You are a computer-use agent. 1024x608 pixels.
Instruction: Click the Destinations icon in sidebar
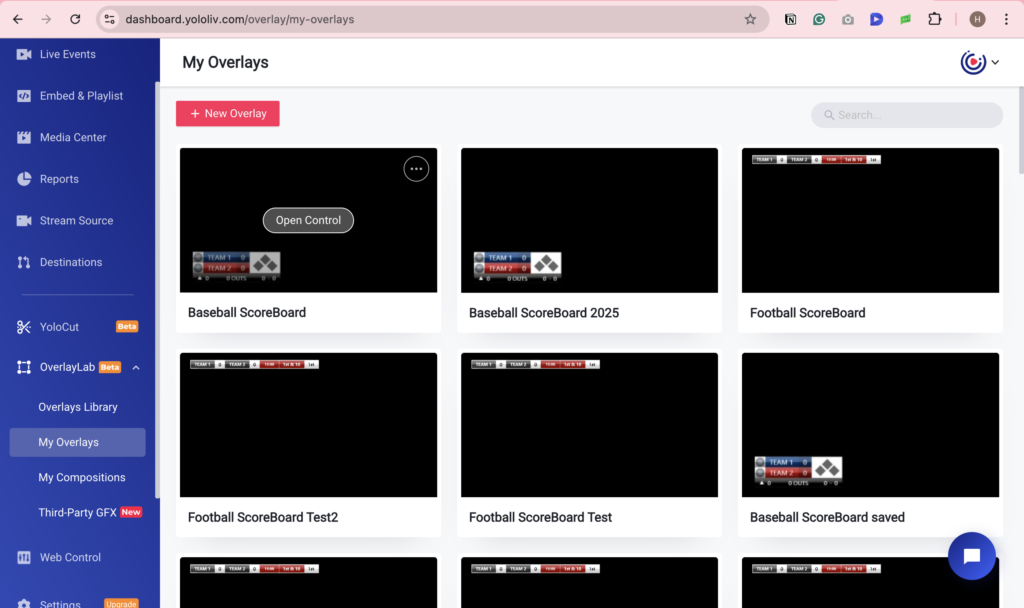pos(24,263)
